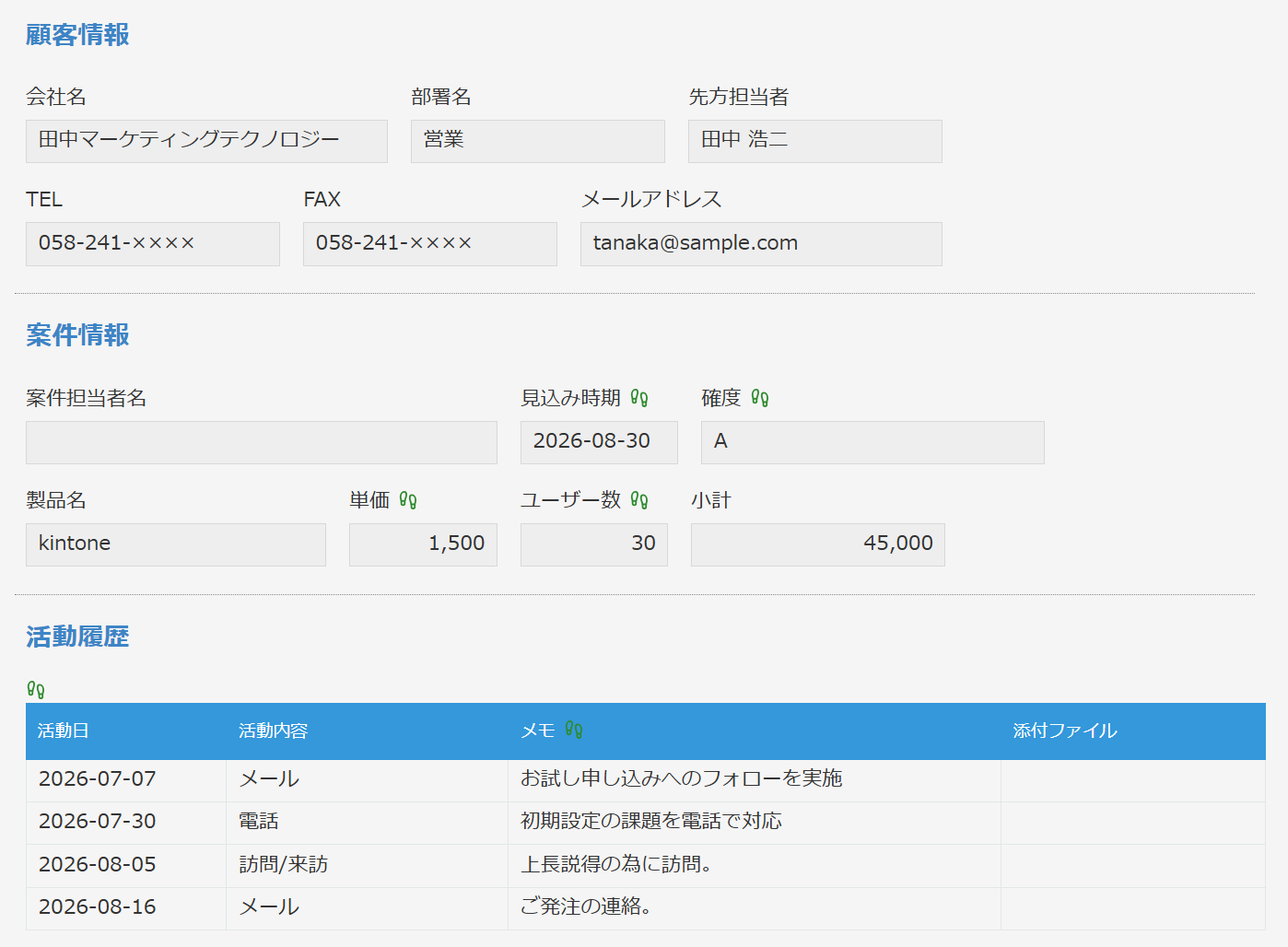Image resolution: width=1288 pixels, height=947 pixels.
Task: Click the 小計 field 45,000
Action: pos(818,544)
